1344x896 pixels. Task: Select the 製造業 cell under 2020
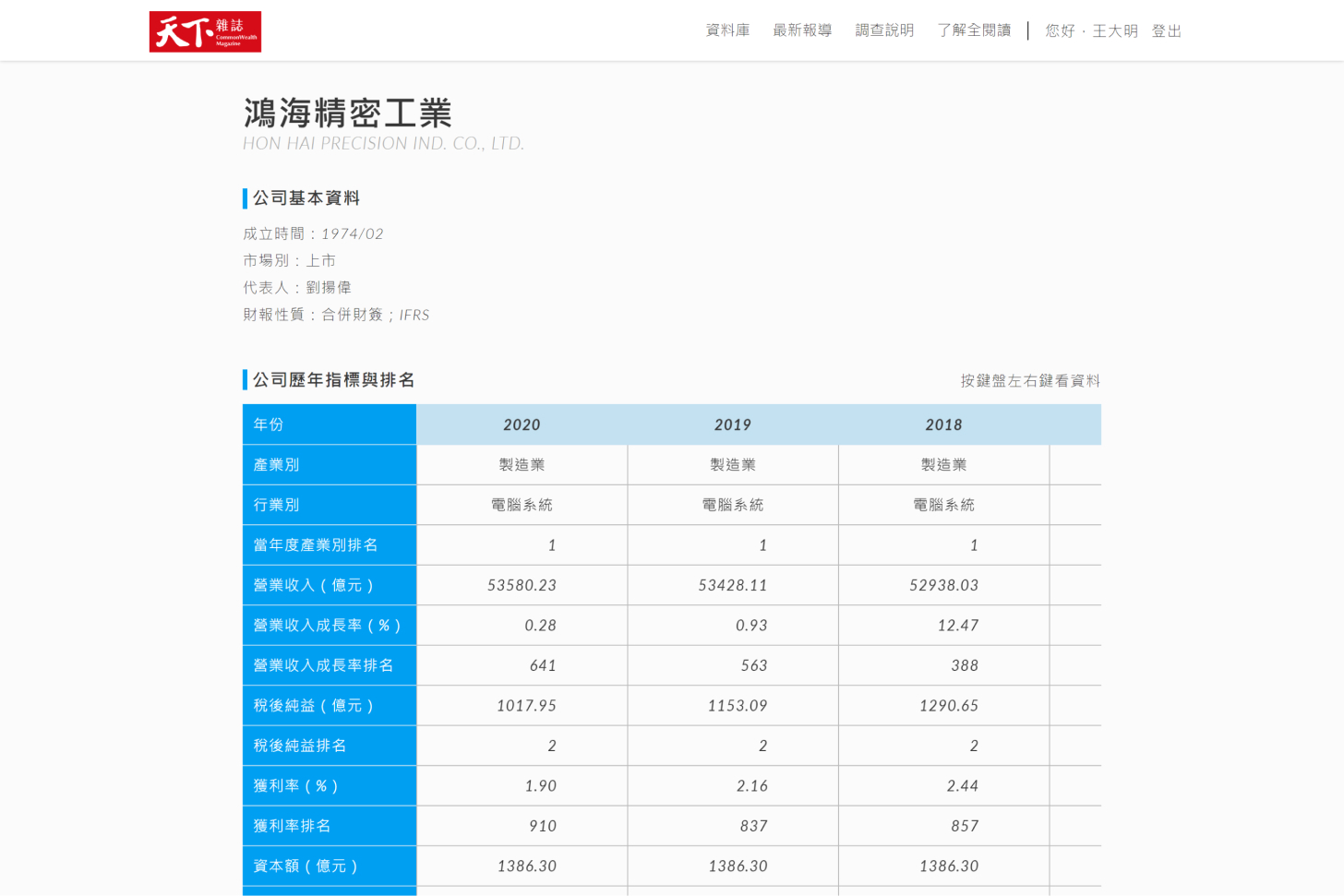pyautogui.click(x=522, y=465)
